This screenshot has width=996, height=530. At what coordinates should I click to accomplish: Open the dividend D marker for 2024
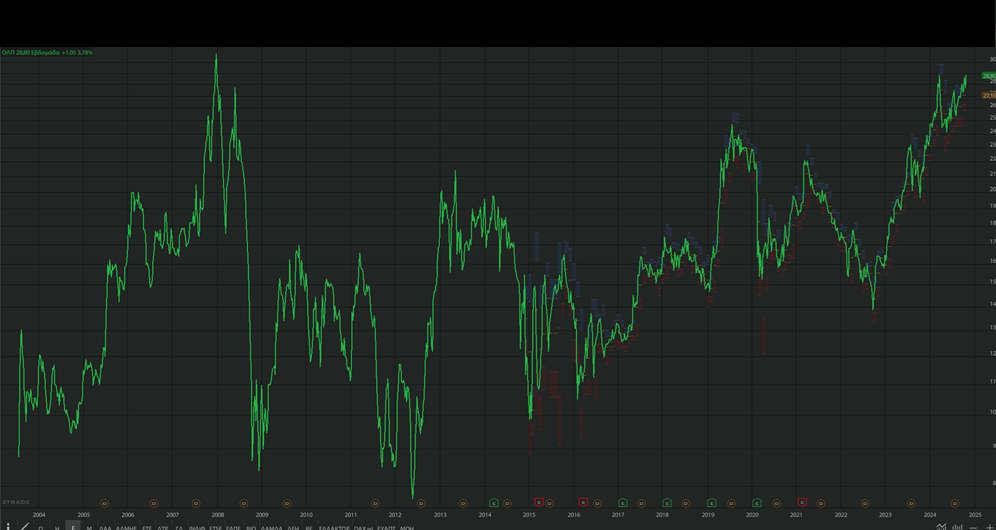click(955, 503)
